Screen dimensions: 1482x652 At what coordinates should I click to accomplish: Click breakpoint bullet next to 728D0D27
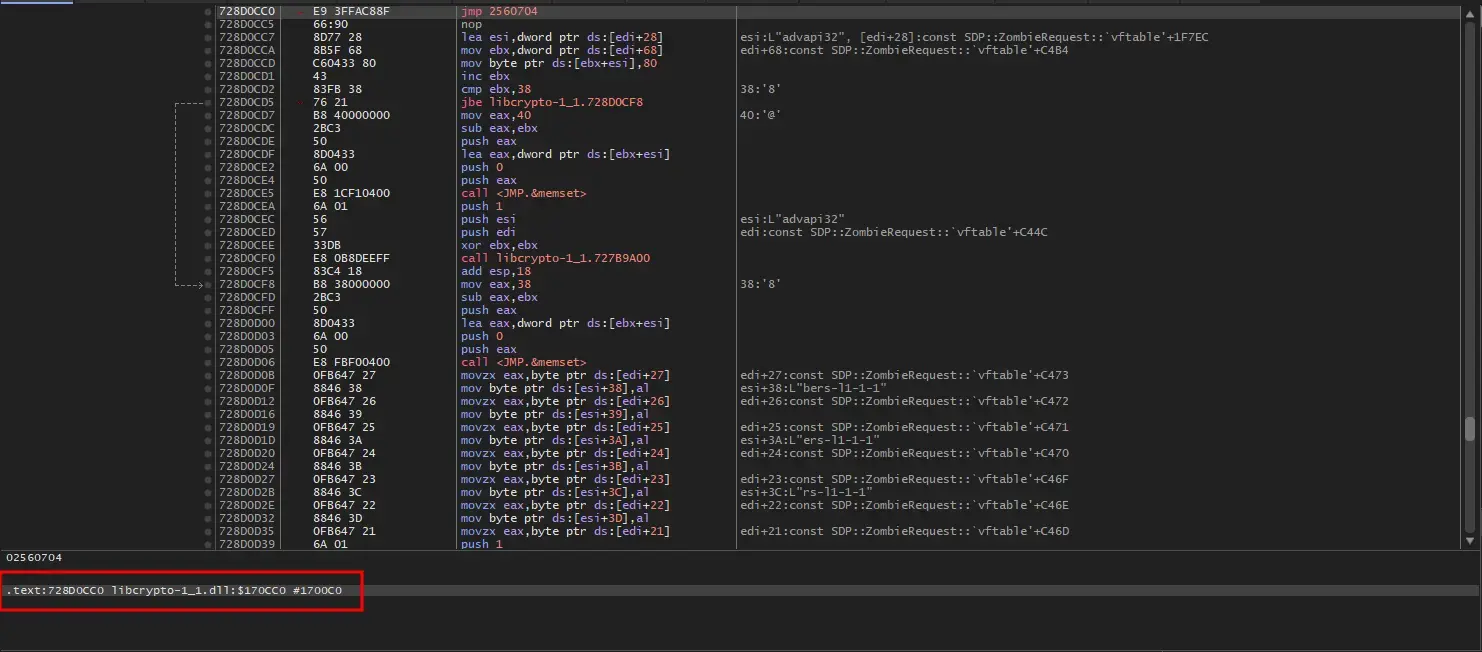208,479
